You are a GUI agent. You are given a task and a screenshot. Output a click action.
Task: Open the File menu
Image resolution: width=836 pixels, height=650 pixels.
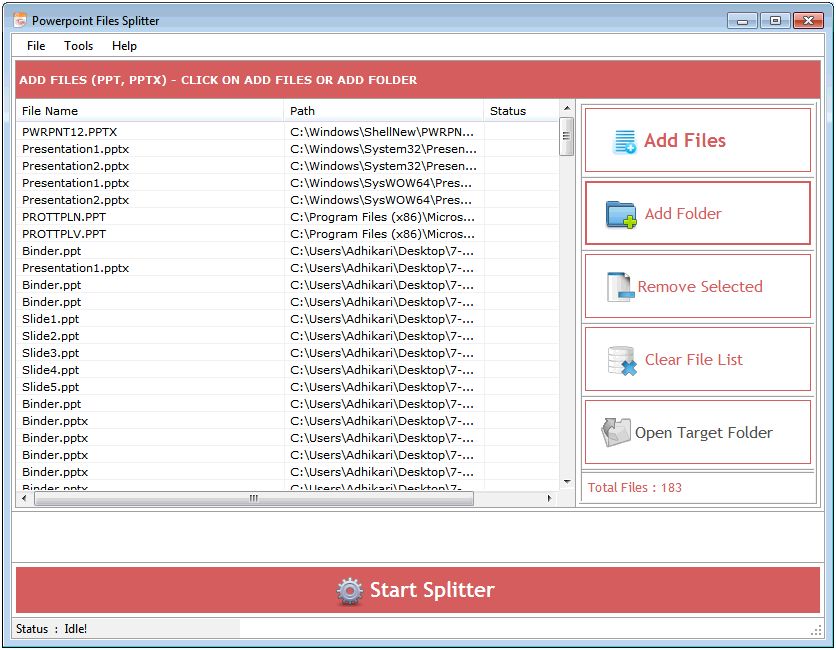click(36, 46)
